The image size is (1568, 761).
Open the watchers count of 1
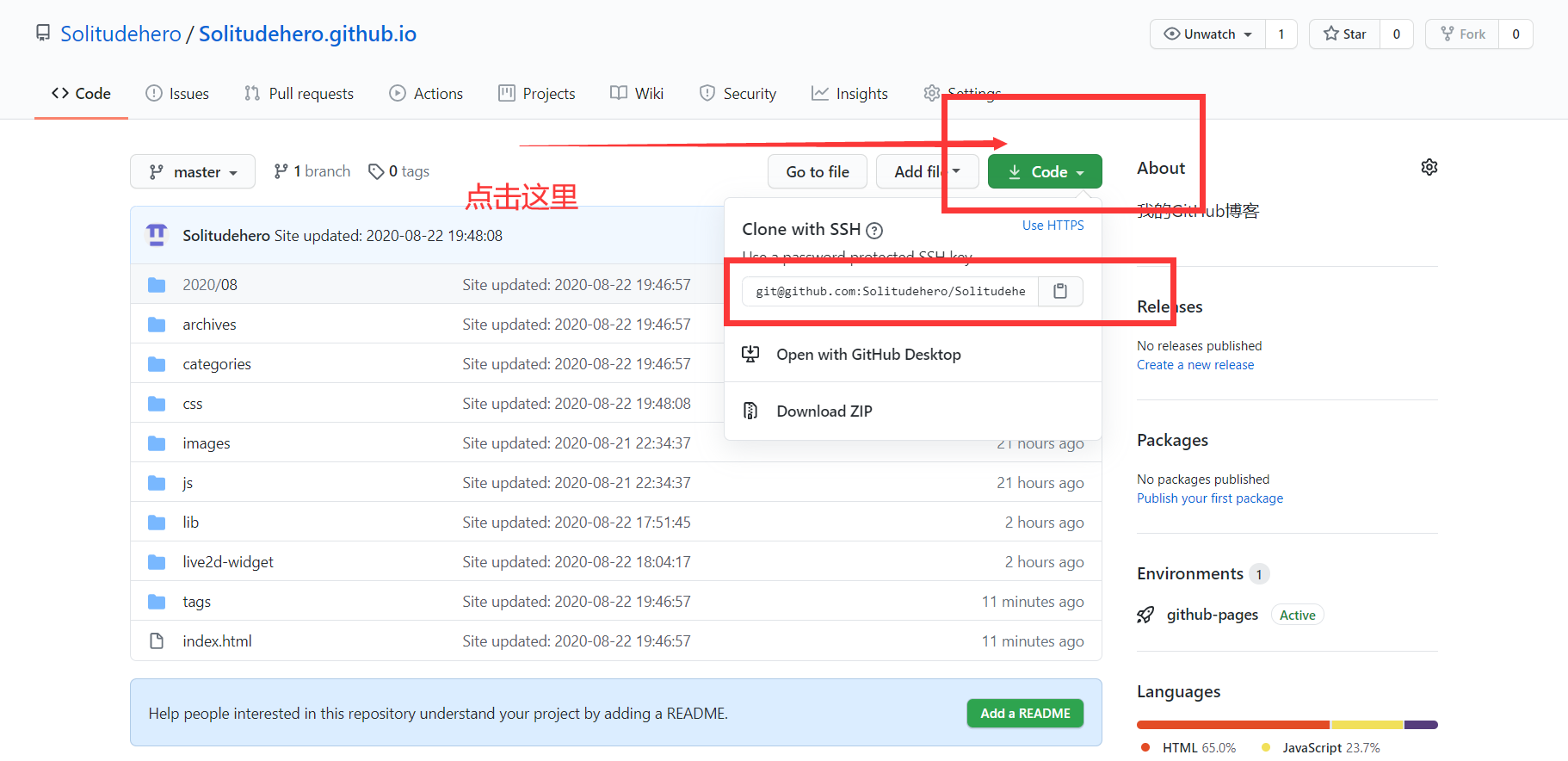pos(1281,34)
